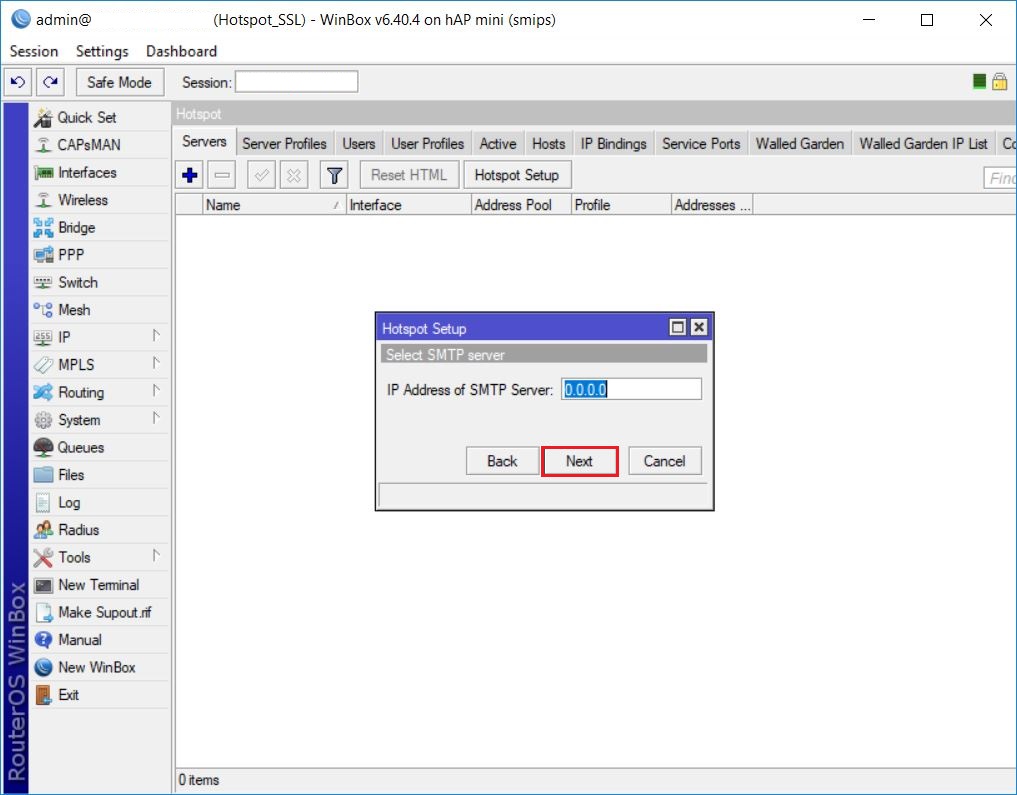Open the PPP menu

(101, 255)
